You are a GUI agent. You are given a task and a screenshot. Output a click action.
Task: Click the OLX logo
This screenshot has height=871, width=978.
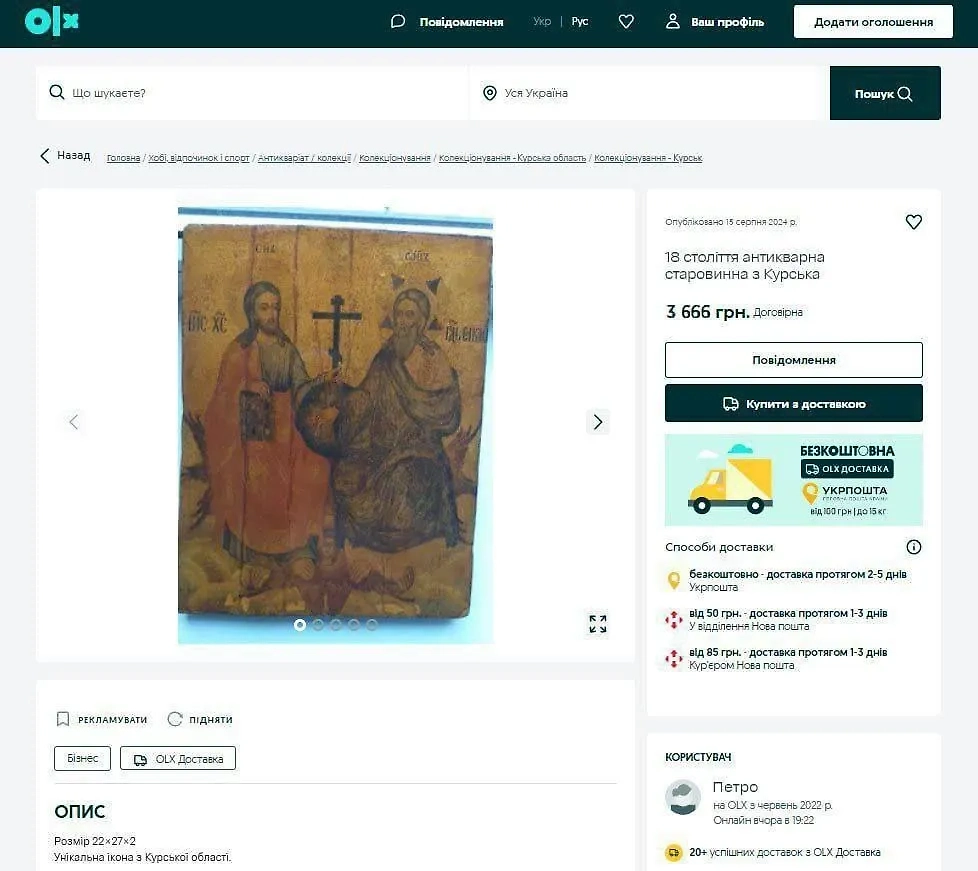[50, 20]
